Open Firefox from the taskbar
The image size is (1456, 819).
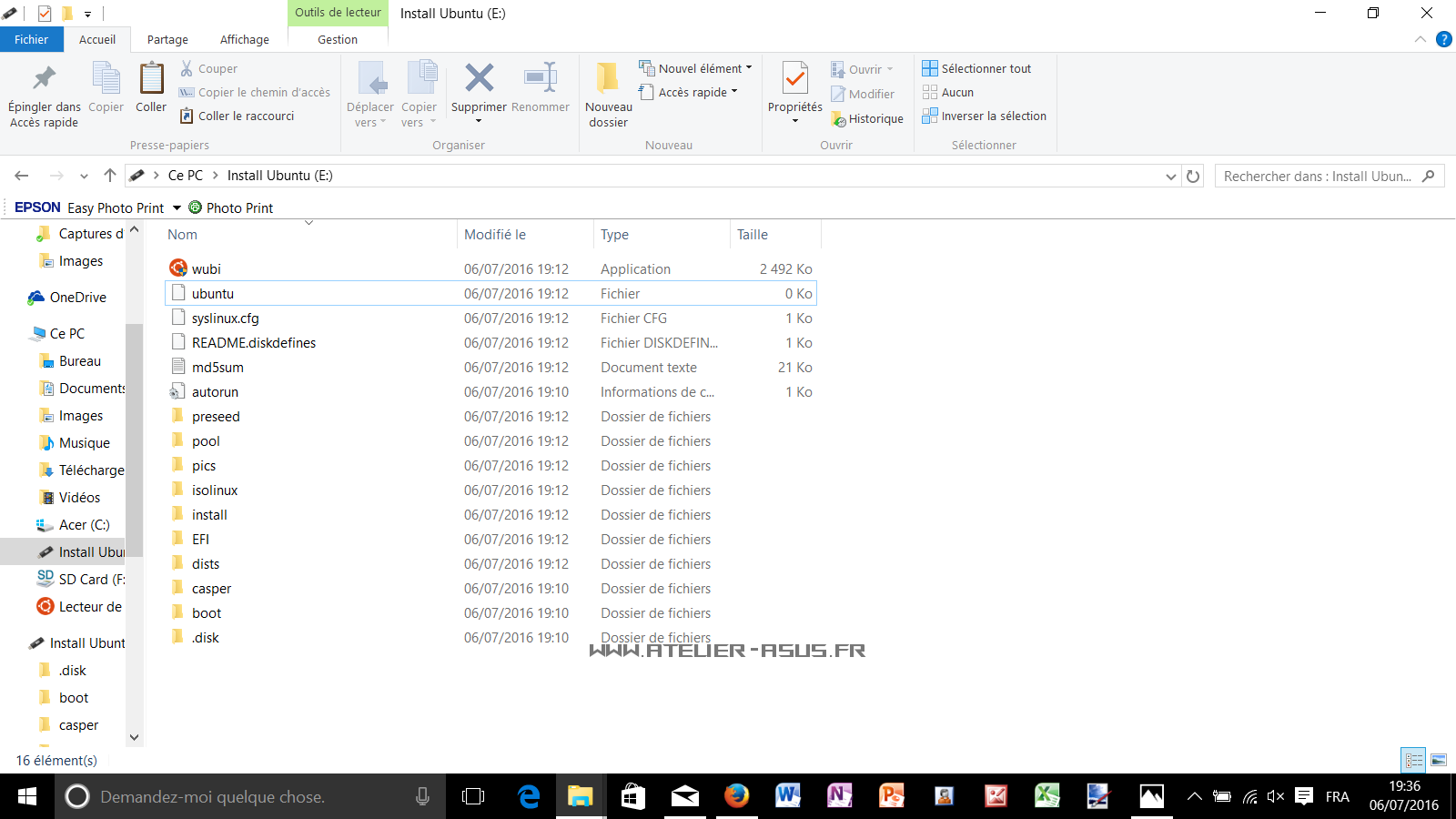pos(736,796)
